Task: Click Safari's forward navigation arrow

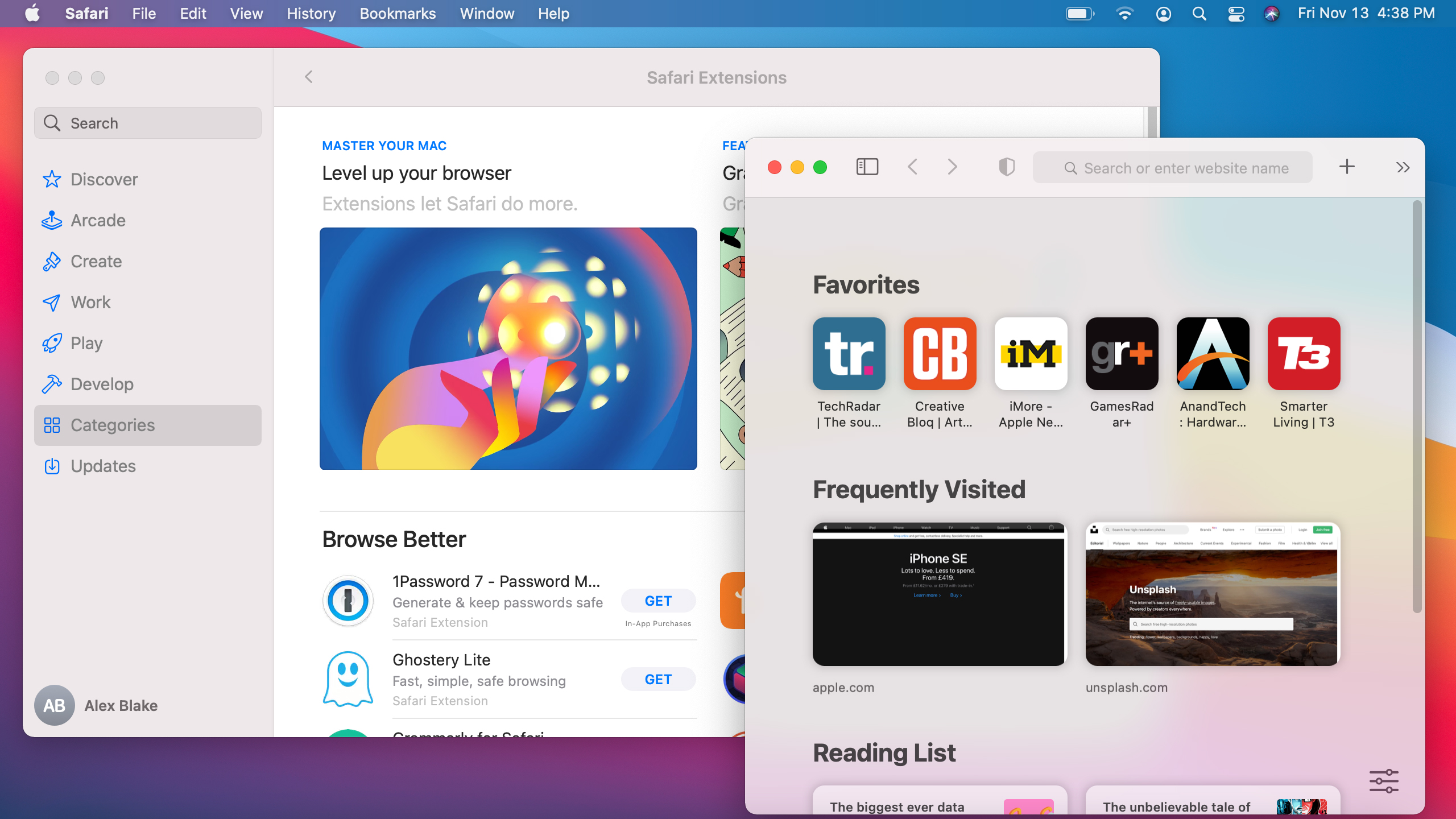Action: (x=953, y=167)
